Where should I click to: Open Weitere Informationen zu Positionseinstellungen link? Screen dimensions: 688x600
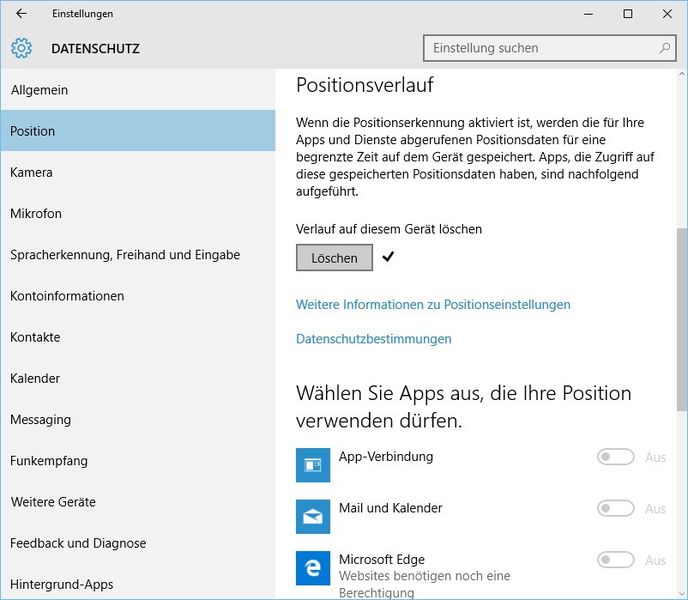[433, 305]
